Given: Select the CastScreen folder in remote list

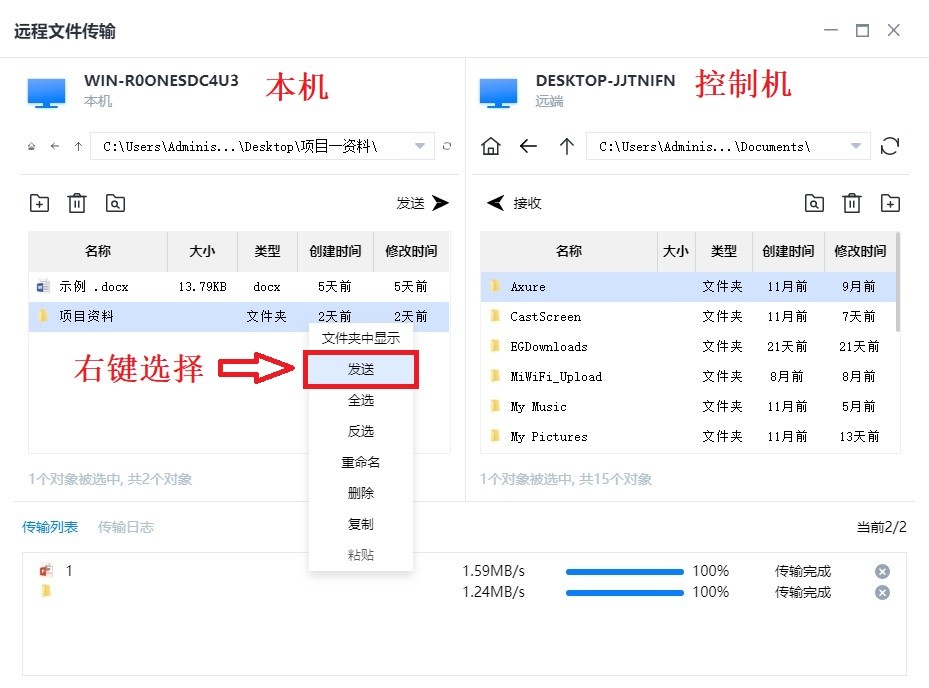Looking at the screenshot, I should pos(545,316).
